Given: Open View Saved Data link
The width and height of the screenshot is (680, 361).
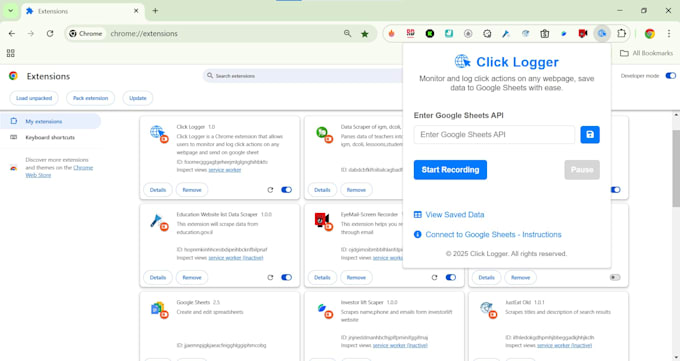Looking at the screenshot, I should pyautogui.click(x=449, y=214).
